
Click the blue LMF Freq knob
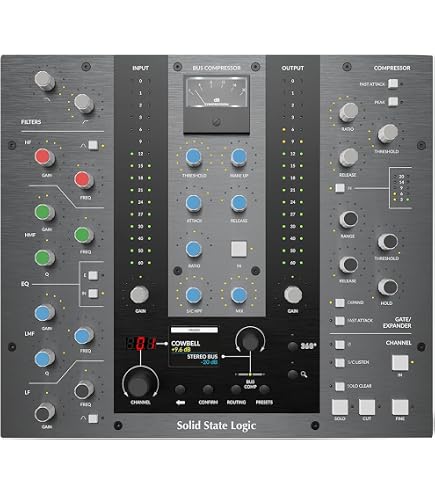point(84,335)
